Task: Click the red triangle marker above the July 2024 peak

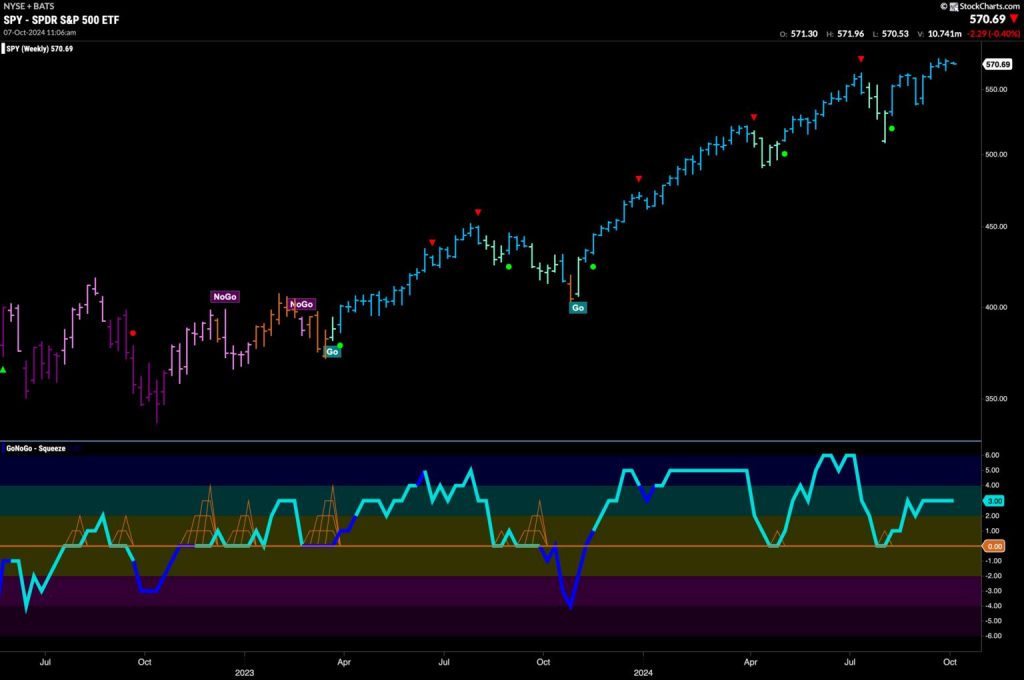Action: (x=861, y=59)
